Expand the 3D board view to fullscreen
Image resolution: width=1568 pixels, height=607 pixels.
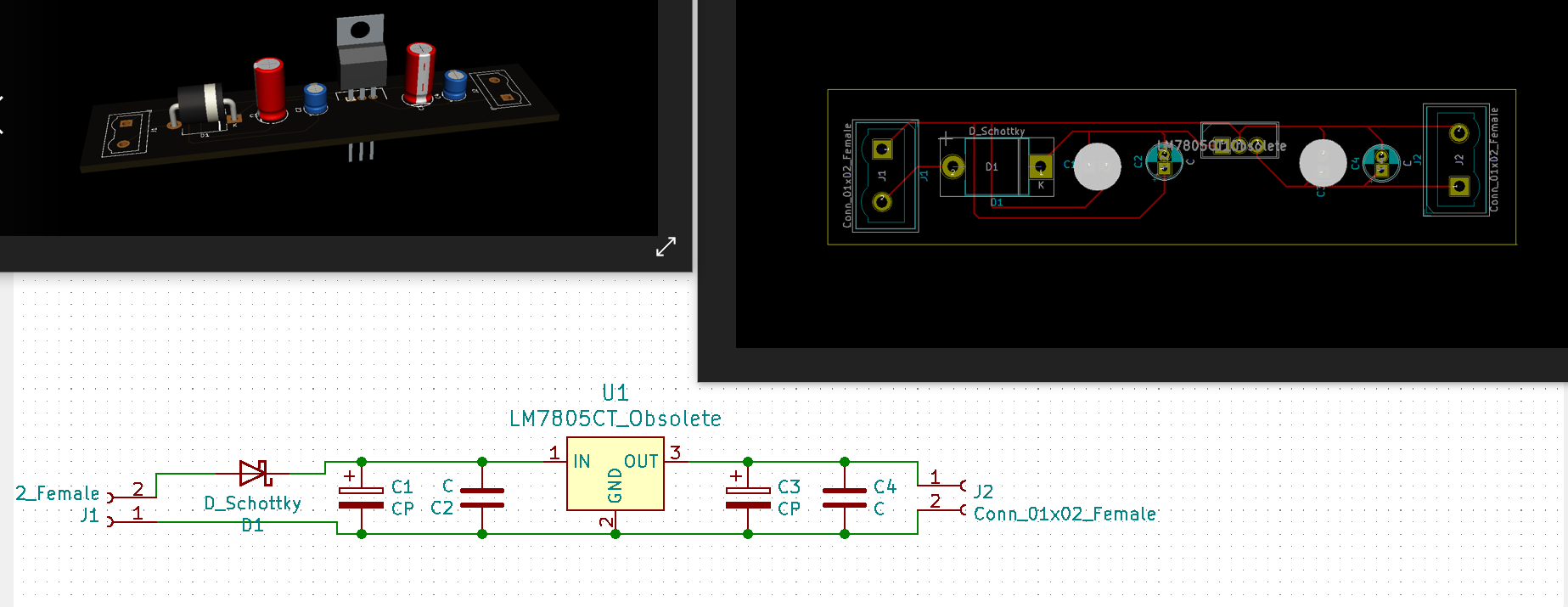tap(666, 246)
